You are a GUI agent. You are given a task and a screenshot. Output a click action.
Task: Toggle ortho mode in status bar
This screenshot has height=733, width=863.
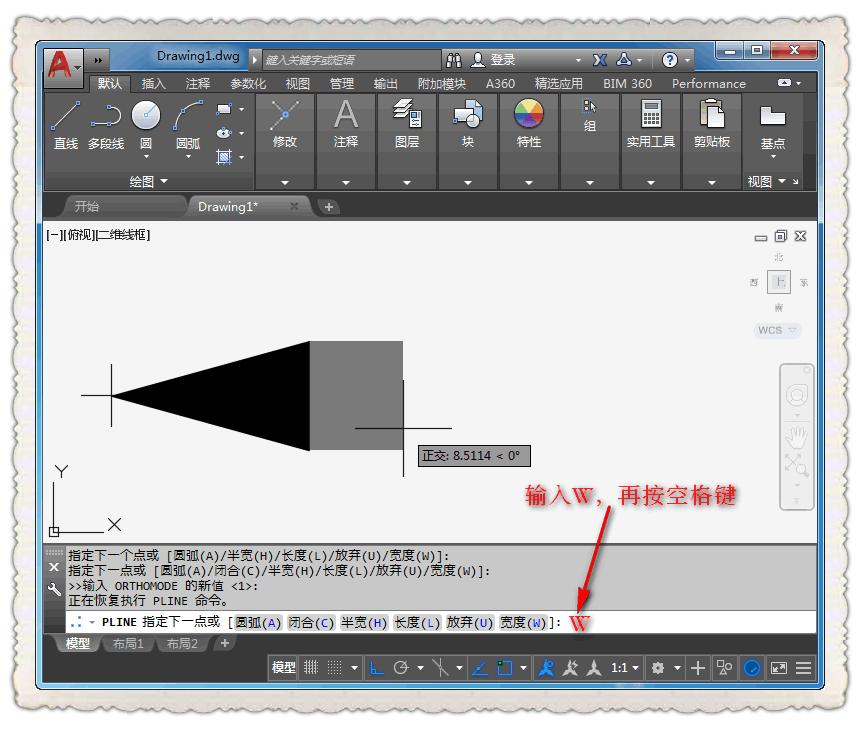376,668
